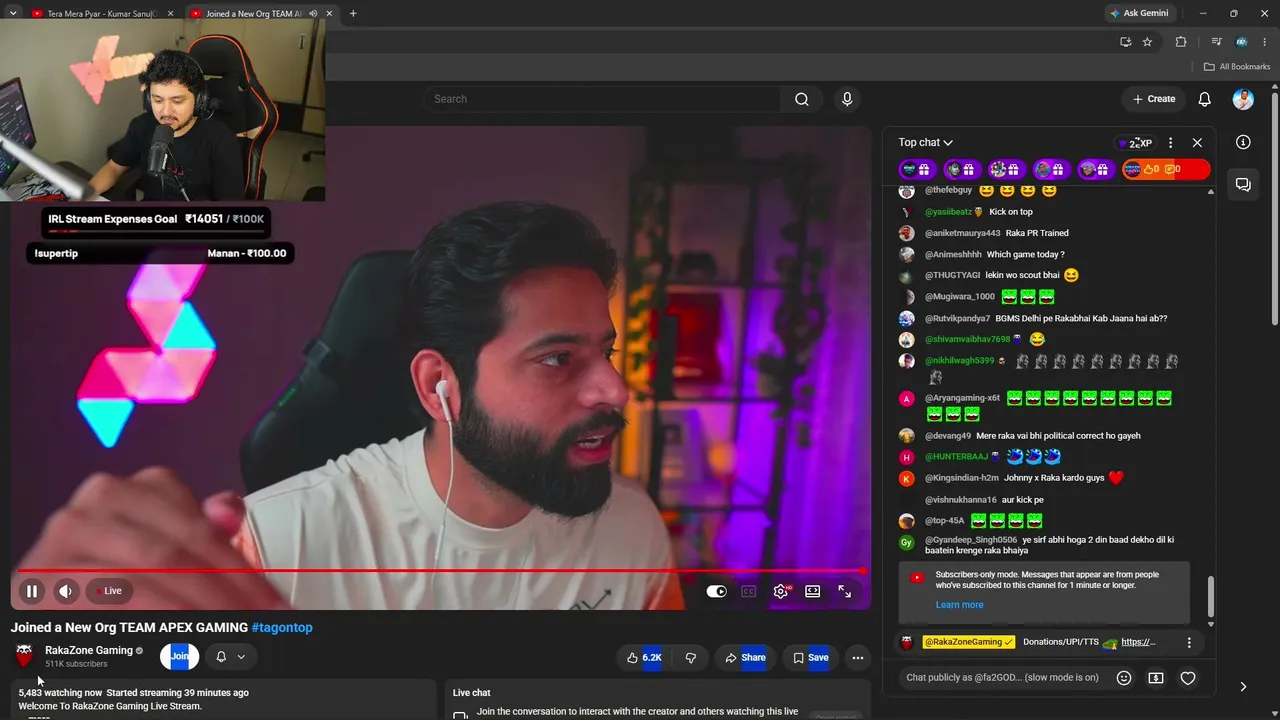Click Learn more about subscribers-only mode
Viewport: 1280px width, 720px height.
(959, 605)
